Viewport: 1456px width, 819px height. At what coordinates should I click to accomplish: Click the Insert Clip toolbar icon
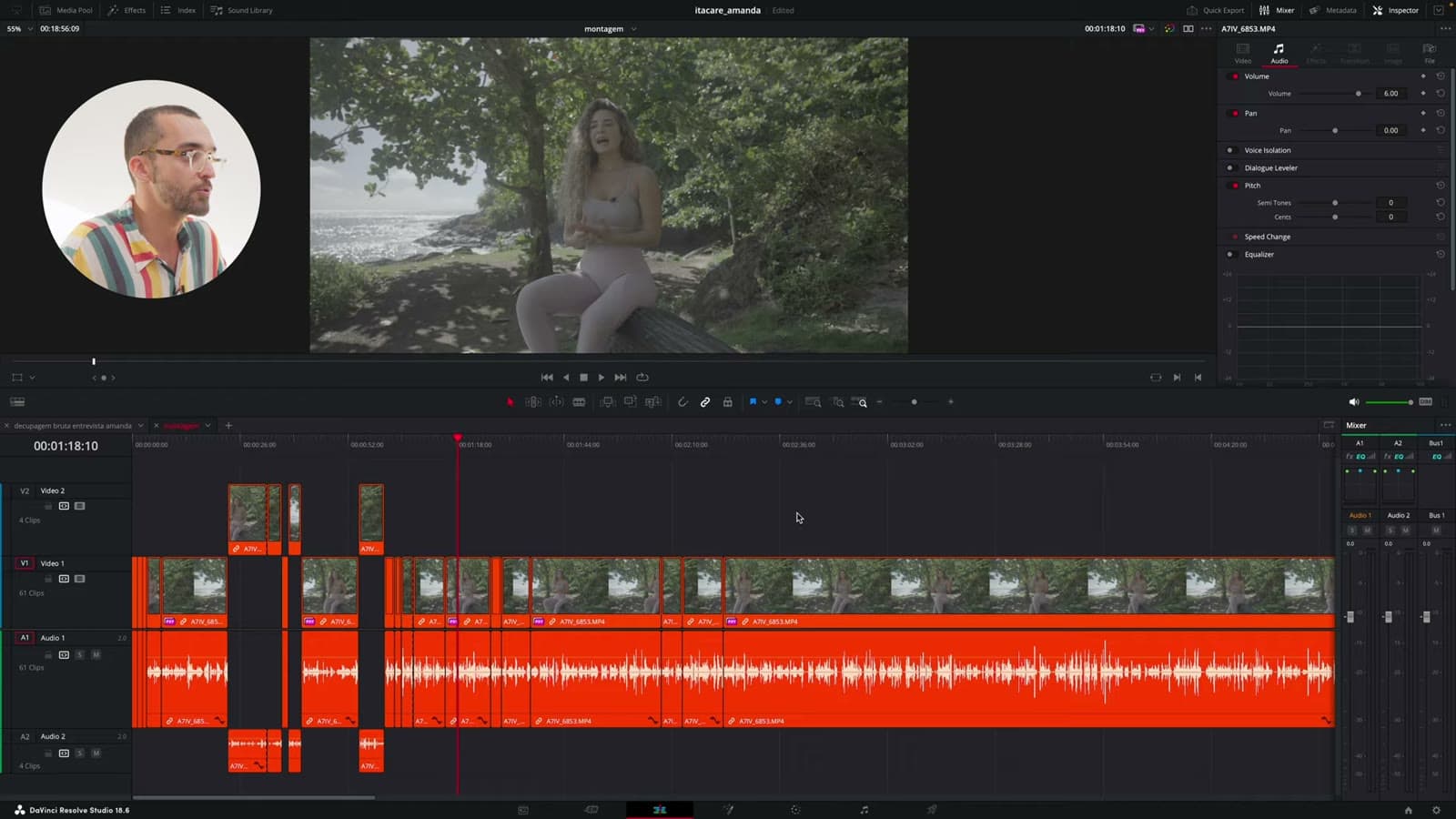(607, 402)
